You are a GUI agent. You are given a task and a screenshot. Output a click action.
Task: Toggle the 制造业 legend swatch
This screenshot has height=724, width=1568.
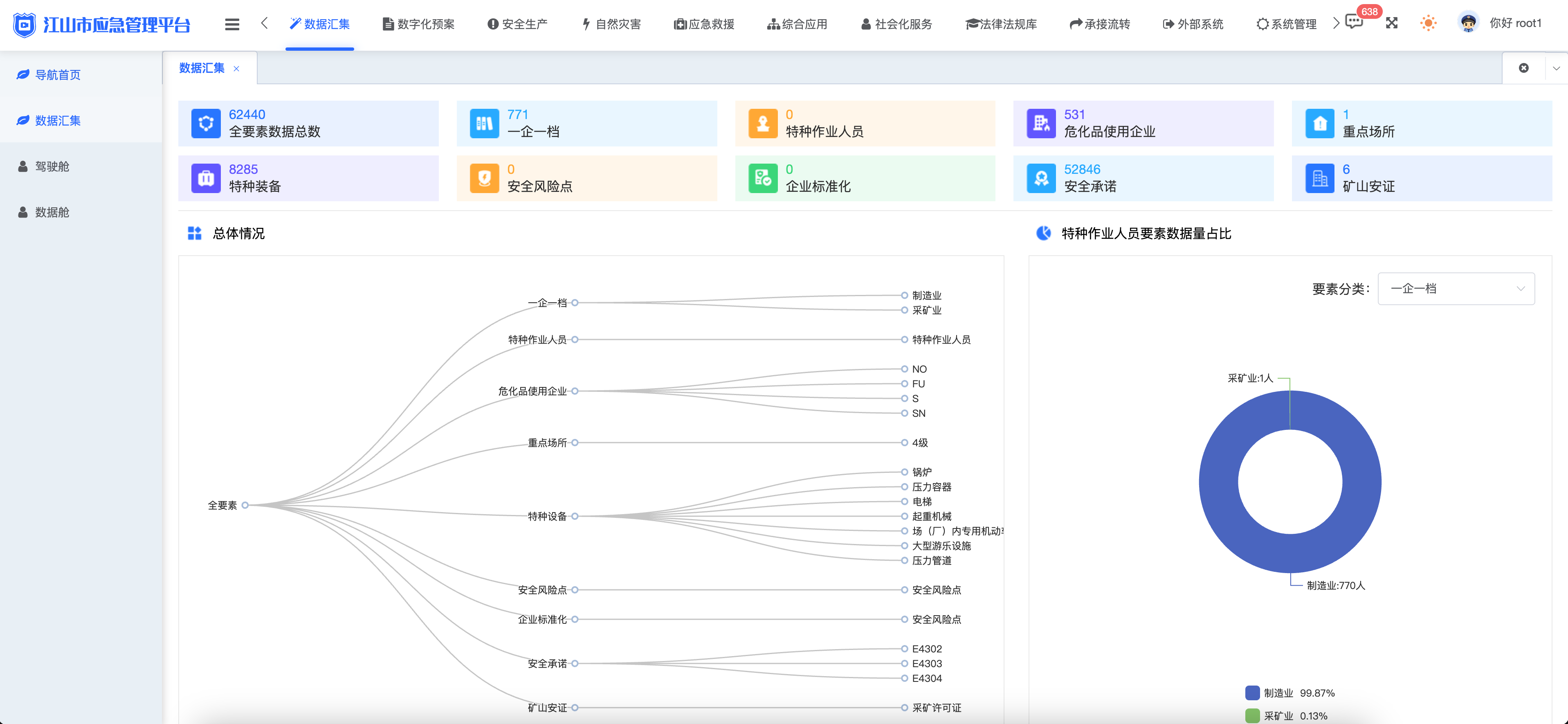pos(1252,693)
